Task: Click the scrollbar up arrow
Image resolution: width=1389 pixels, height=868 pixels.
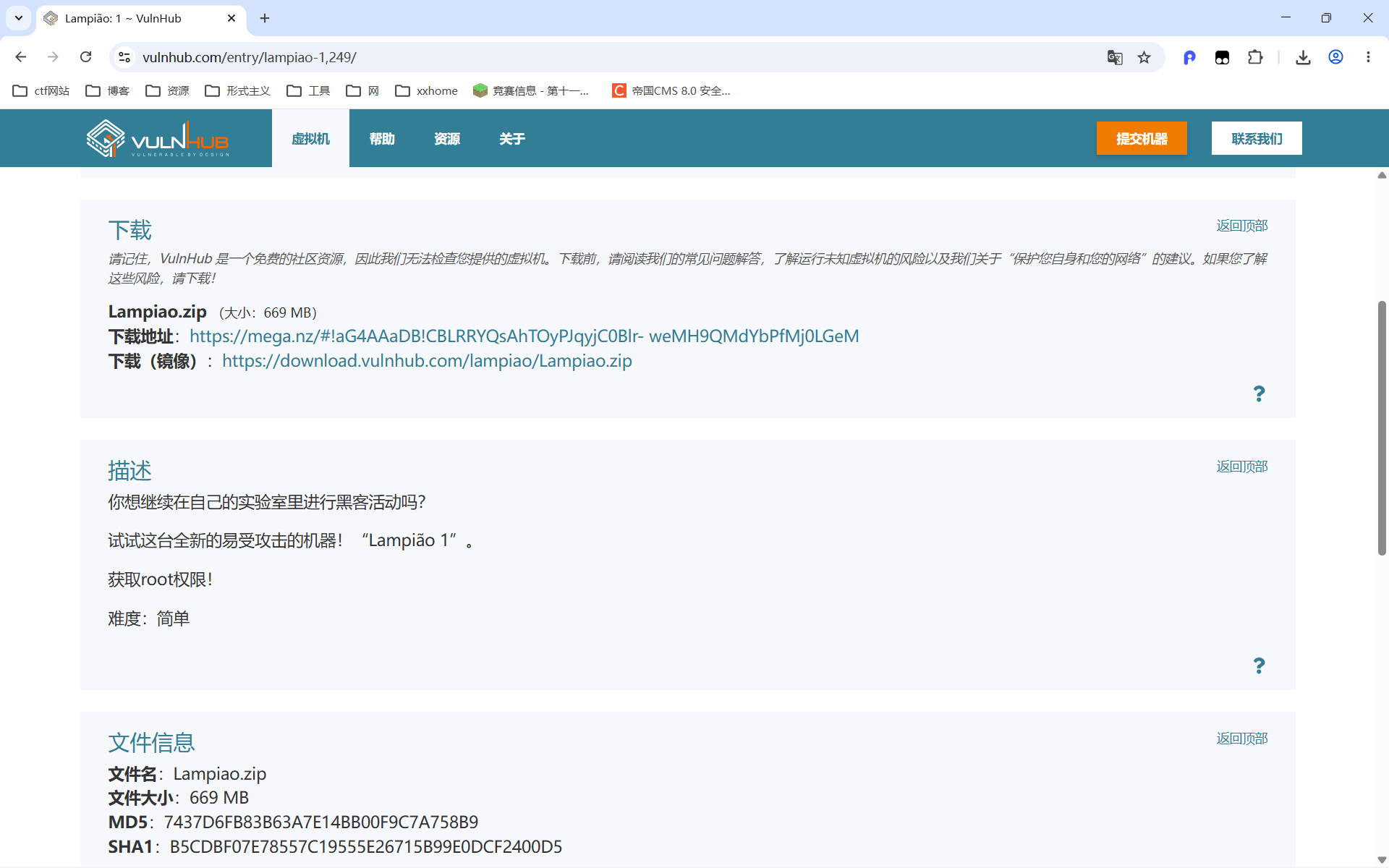Action: (1382, 175)
